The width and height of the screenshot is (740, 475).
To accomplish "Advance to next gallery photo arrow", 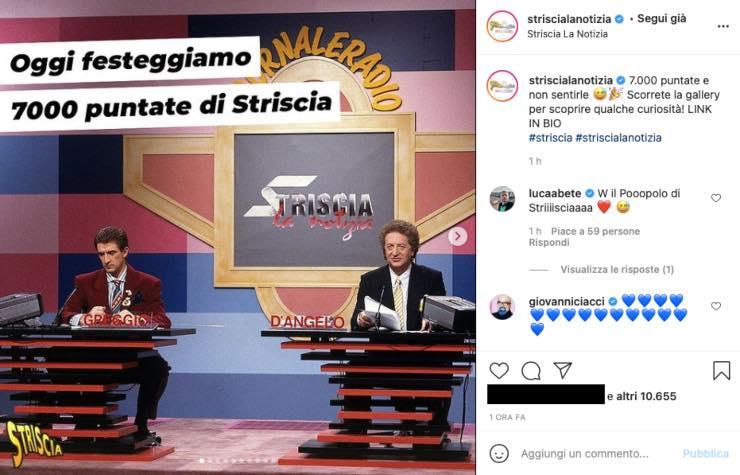I will (457, 236).
